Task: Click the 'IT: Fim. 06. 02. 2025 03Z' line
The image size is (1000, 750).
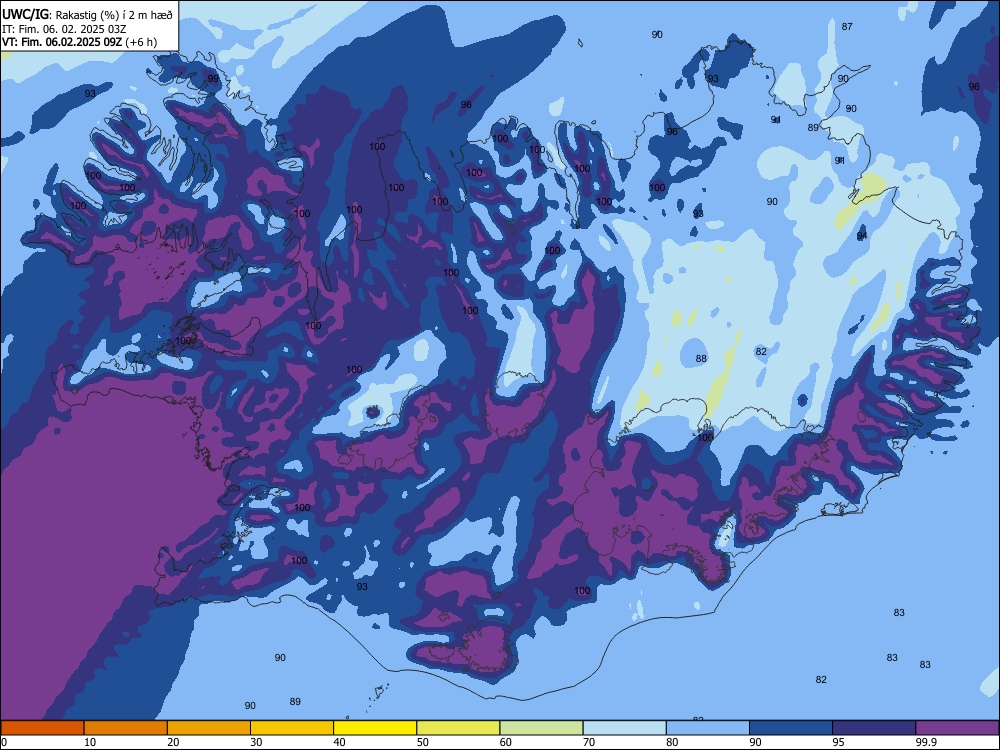Action: tap(64, 29)
